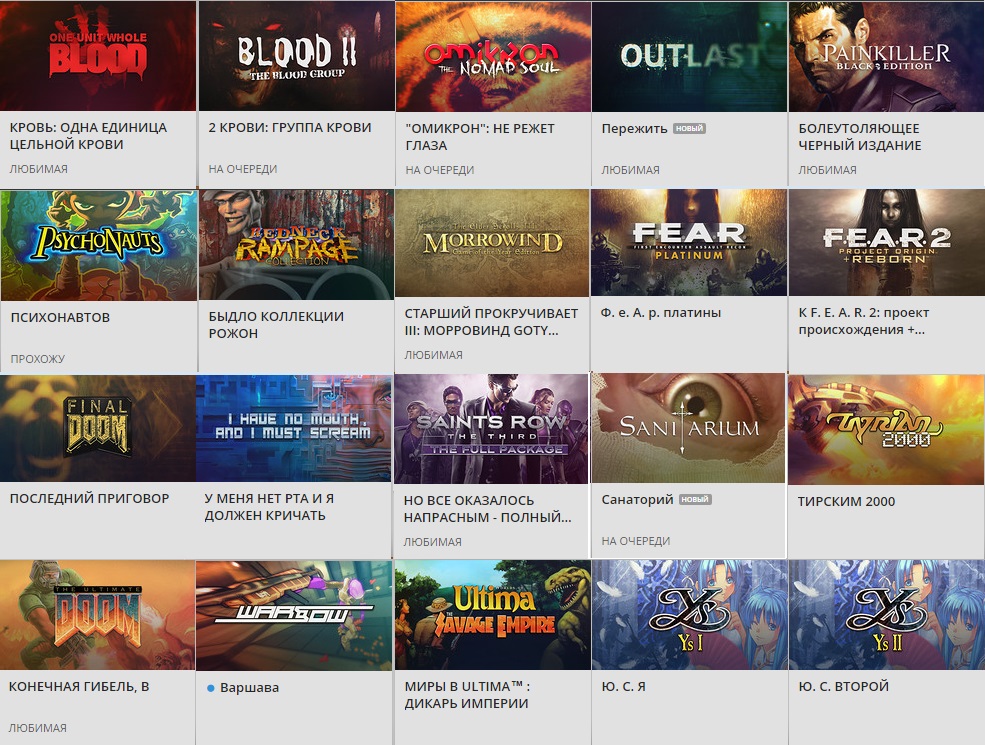Viewport: 985px width, 745px height.
Task: Click the blue status dot beside Варшава
Action: [x=211, y=688]
